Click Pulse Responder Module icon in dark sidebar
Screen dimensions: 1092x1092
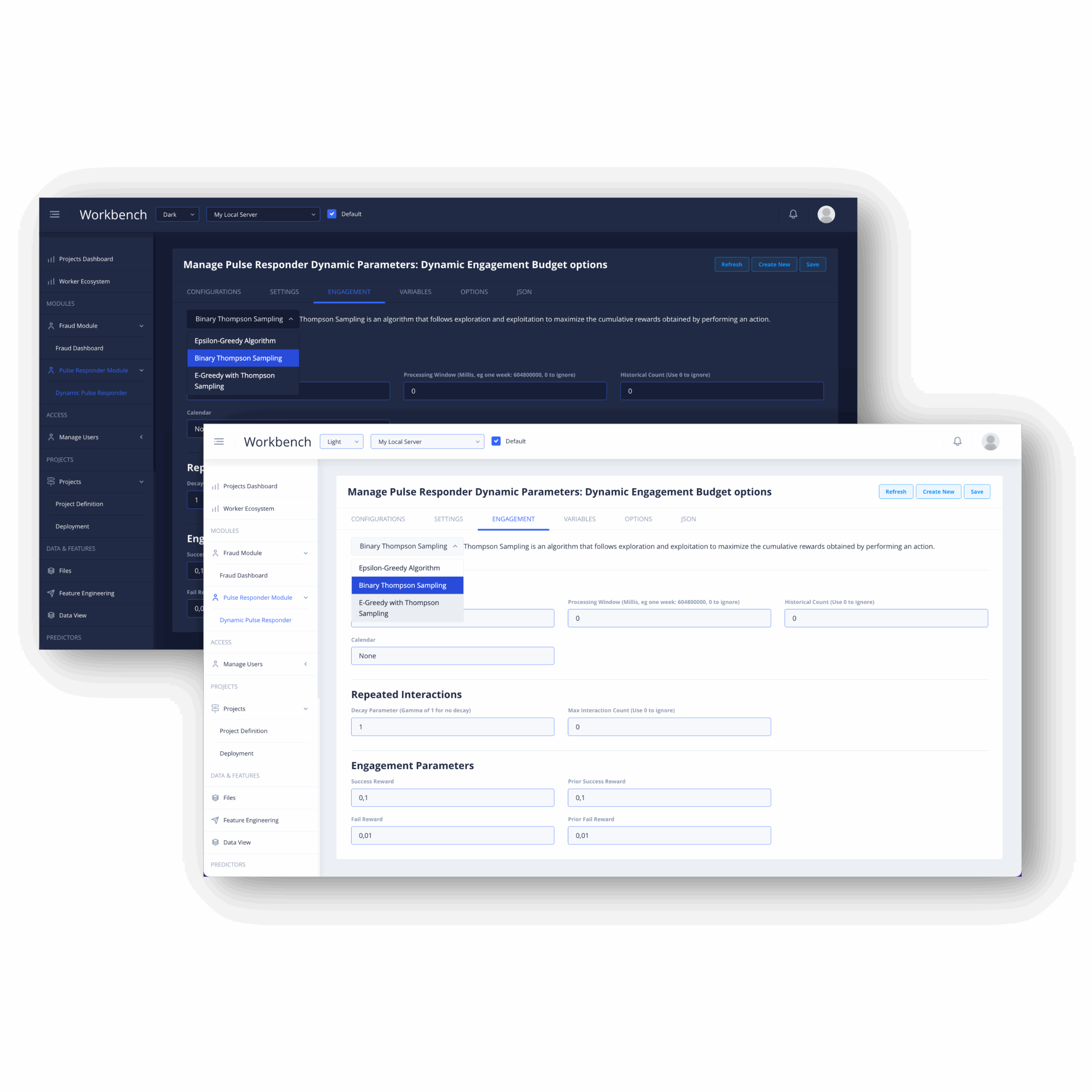pos(51,370)
